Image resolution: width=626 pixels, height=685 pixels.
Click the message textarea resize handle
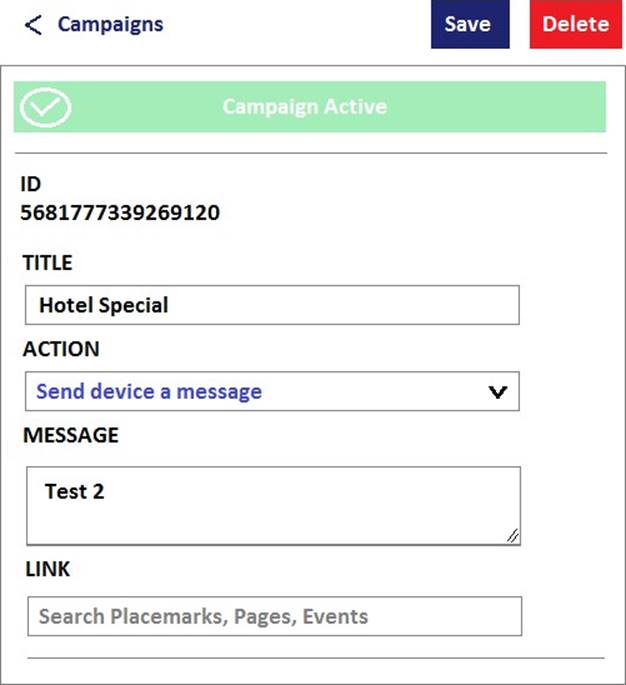pyautogui.click(x=513, y=536)
